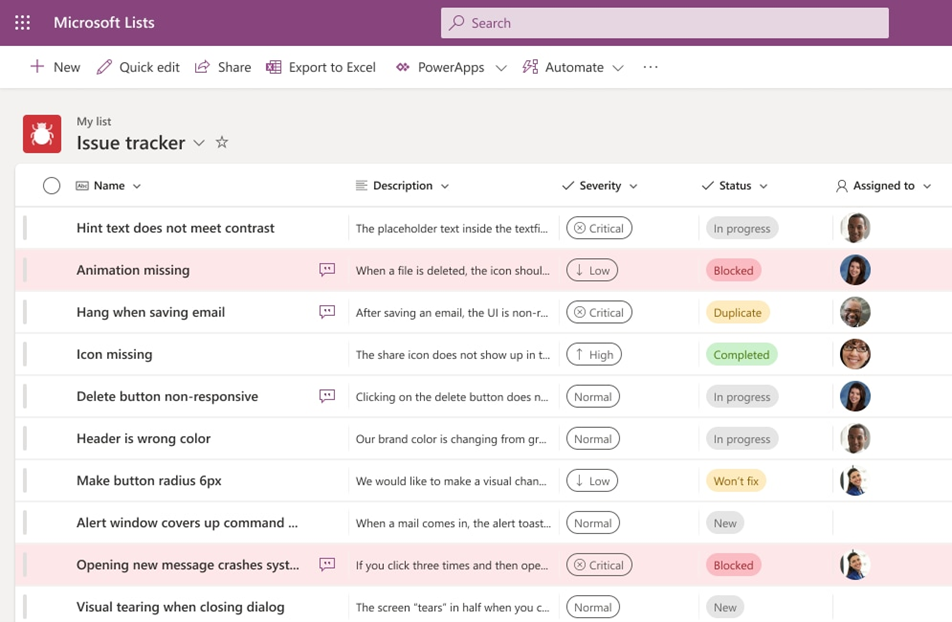Open Export to Excel via its icon
The height and width of the screenshot is (622, 952).
(272, 67)
